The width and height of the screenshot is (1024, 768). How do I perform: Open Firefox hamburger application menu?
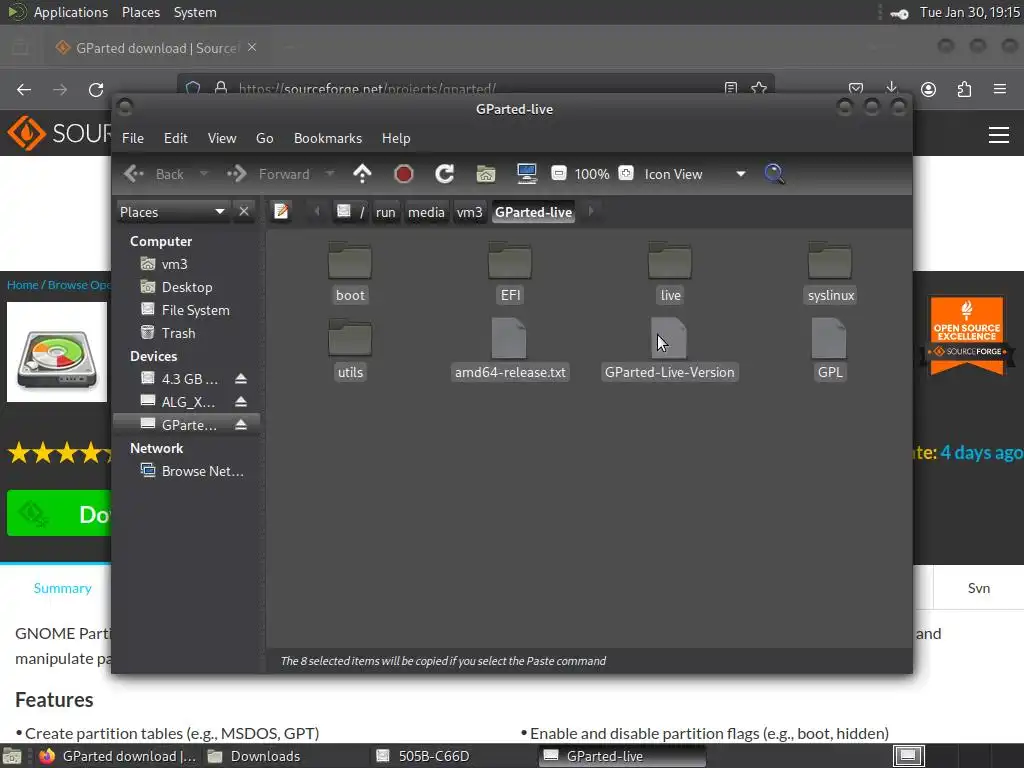click(1000, 89)
